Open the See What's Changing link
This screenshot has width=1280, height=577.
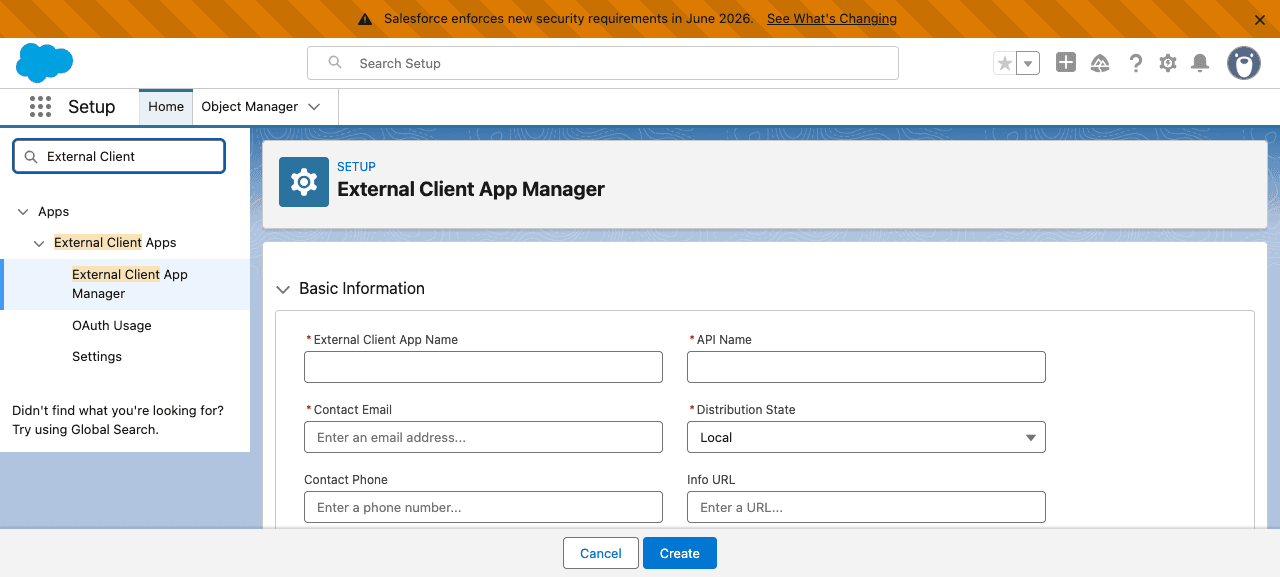[x=832, y=19]
